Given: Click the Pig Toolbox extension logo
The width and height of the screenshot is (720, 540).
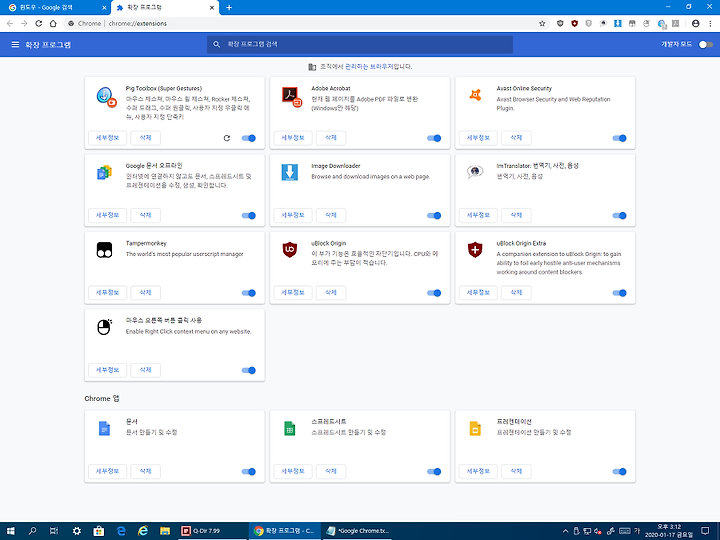Looking at the screenshot, I should click(x=106, y=97).
